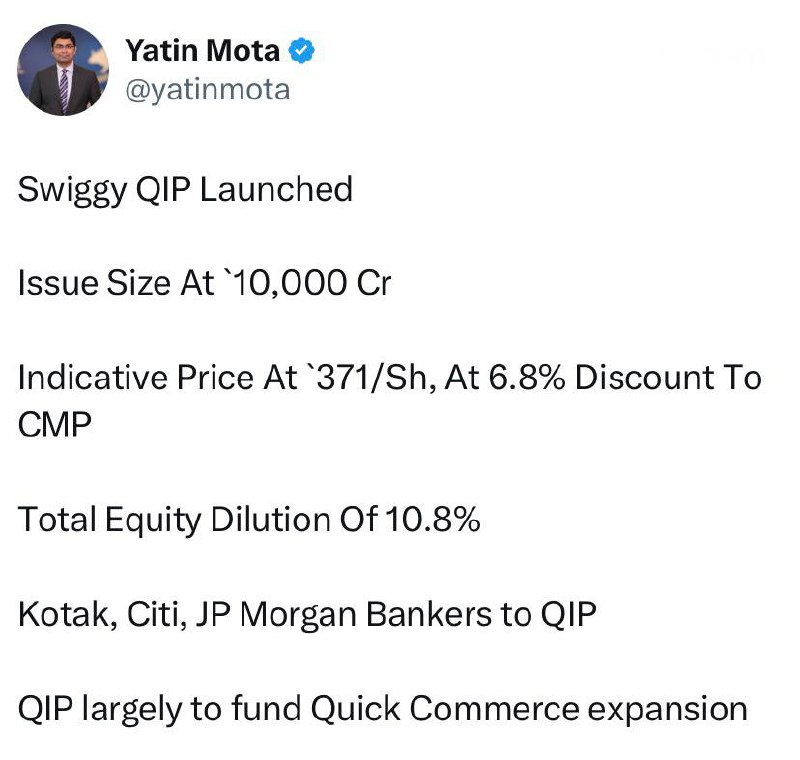800x760 pixels.
Task: Click the blue verified badge
Action: (302, 50)
